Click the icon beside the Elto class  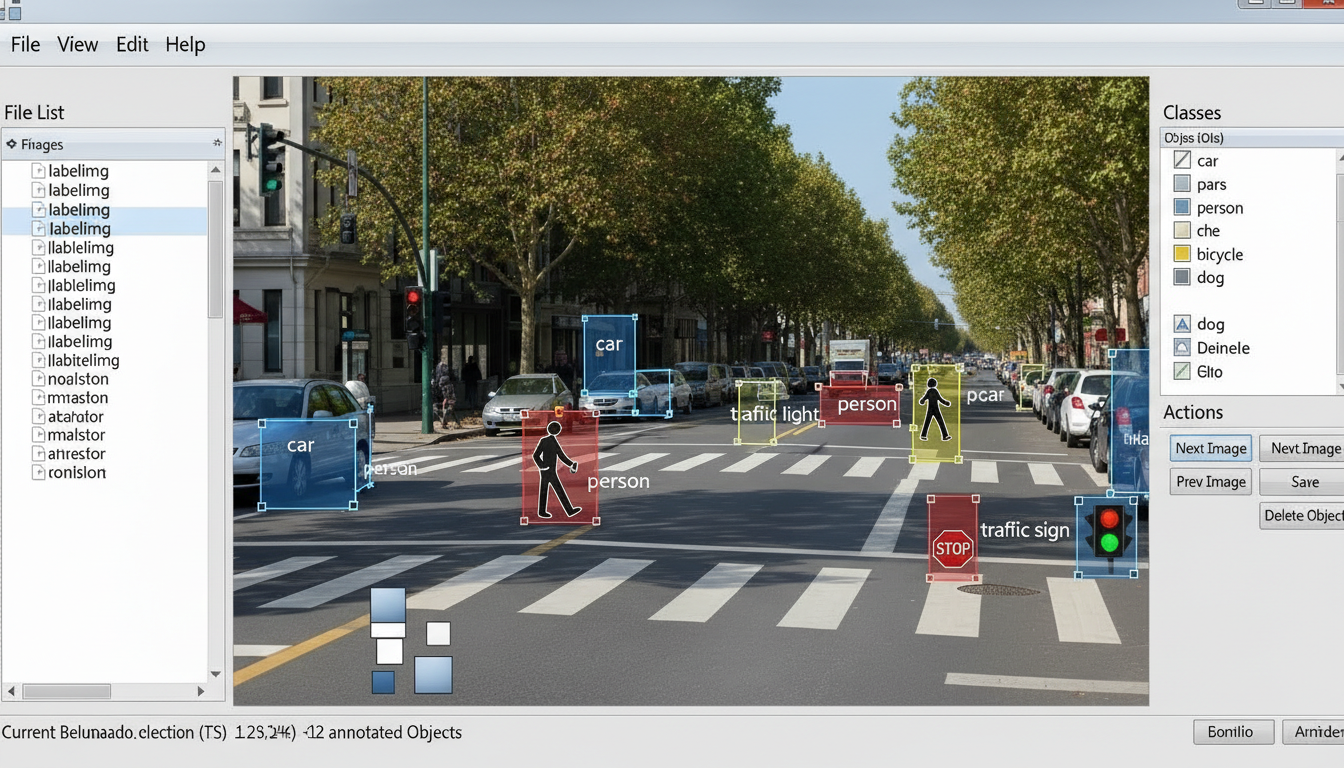tap(1182, 371)
